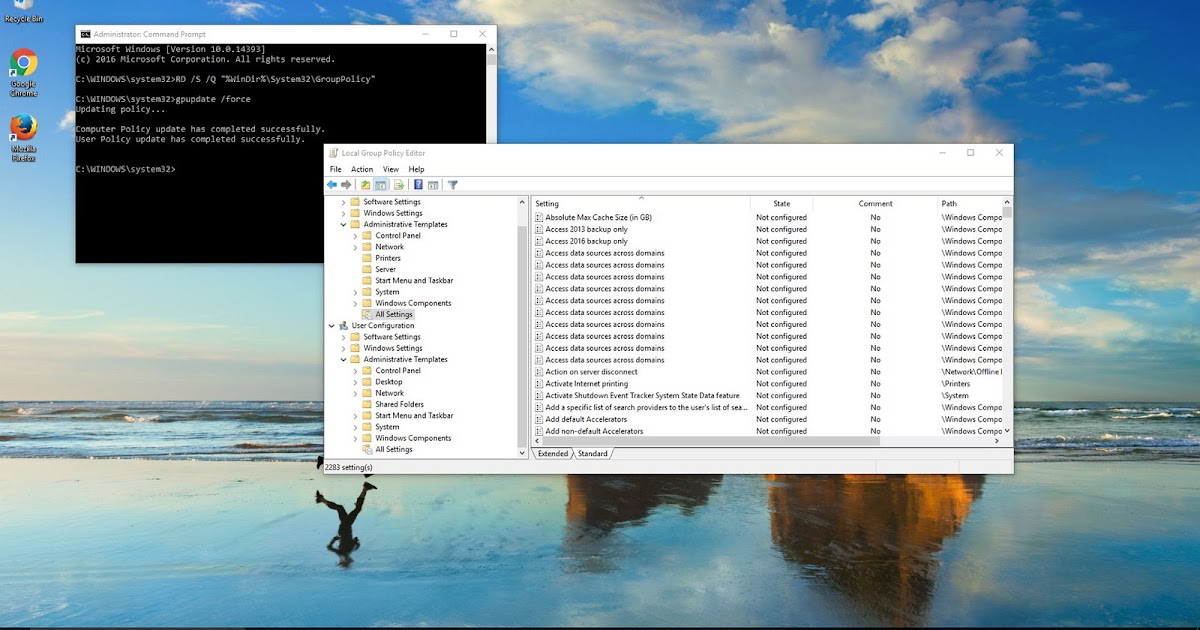Click the back navigation arrow in the toolbar
The image size is (1200, 630).
332,184
